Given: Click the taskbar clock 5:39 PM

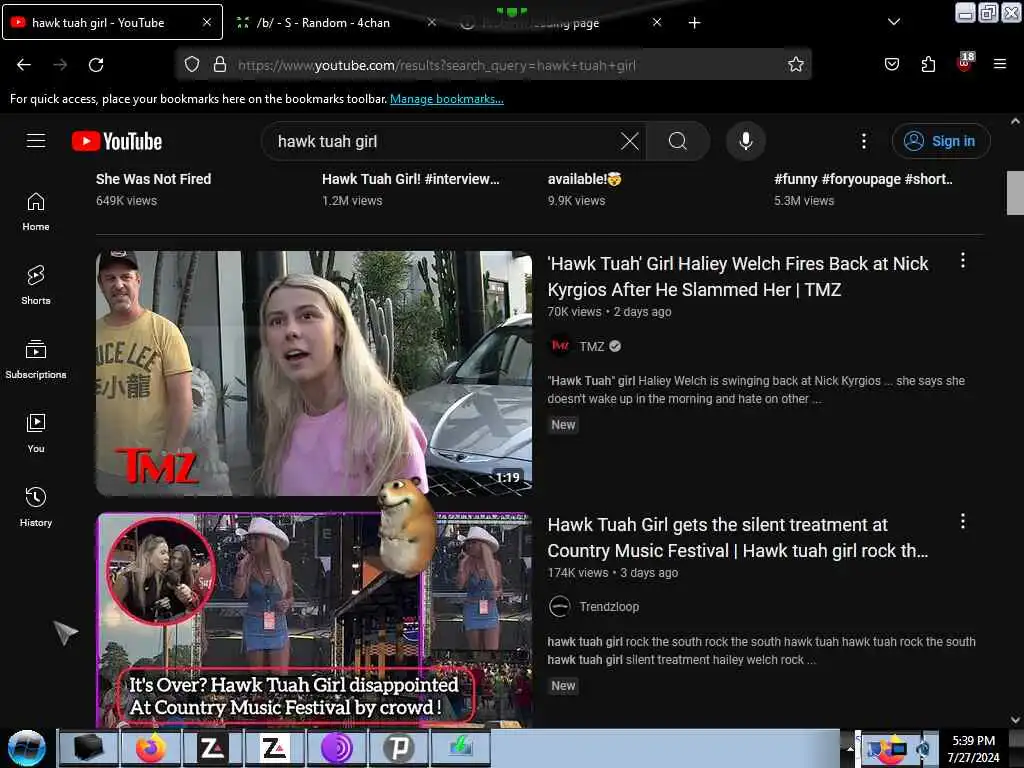Looking at the screenshot, I should (974, 748).
